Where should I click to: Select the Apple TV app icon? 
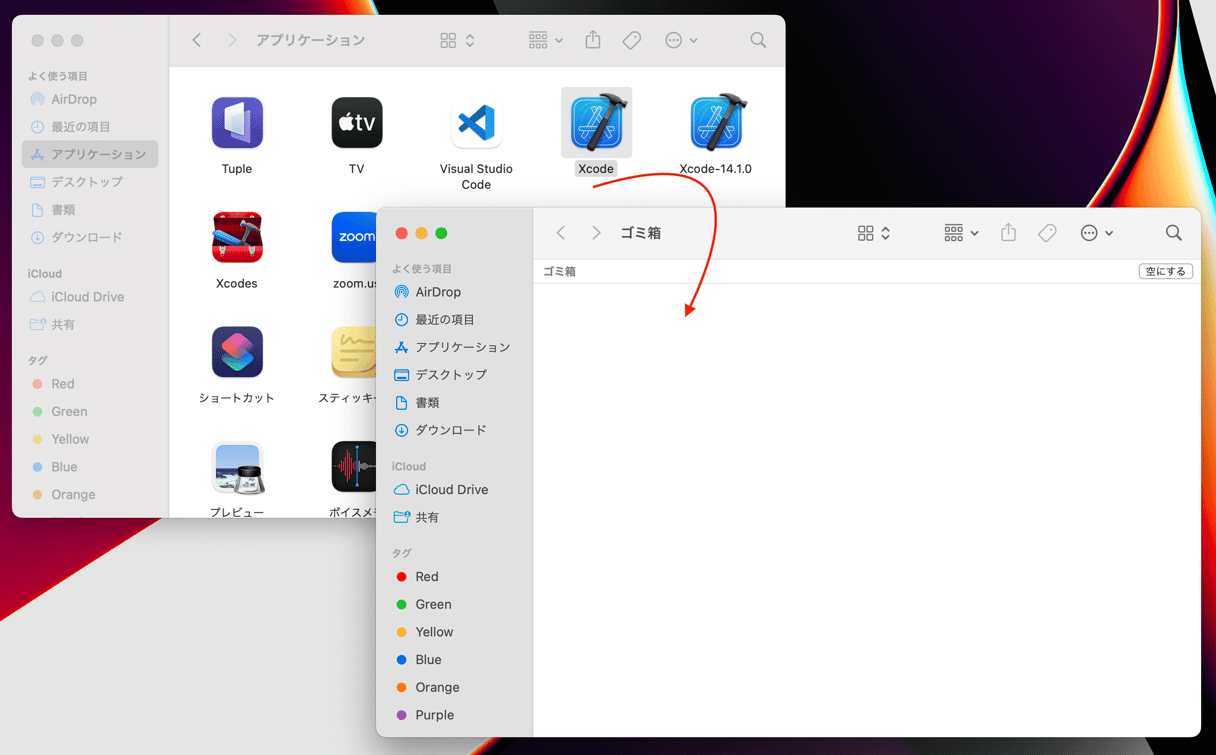point(357,123)
